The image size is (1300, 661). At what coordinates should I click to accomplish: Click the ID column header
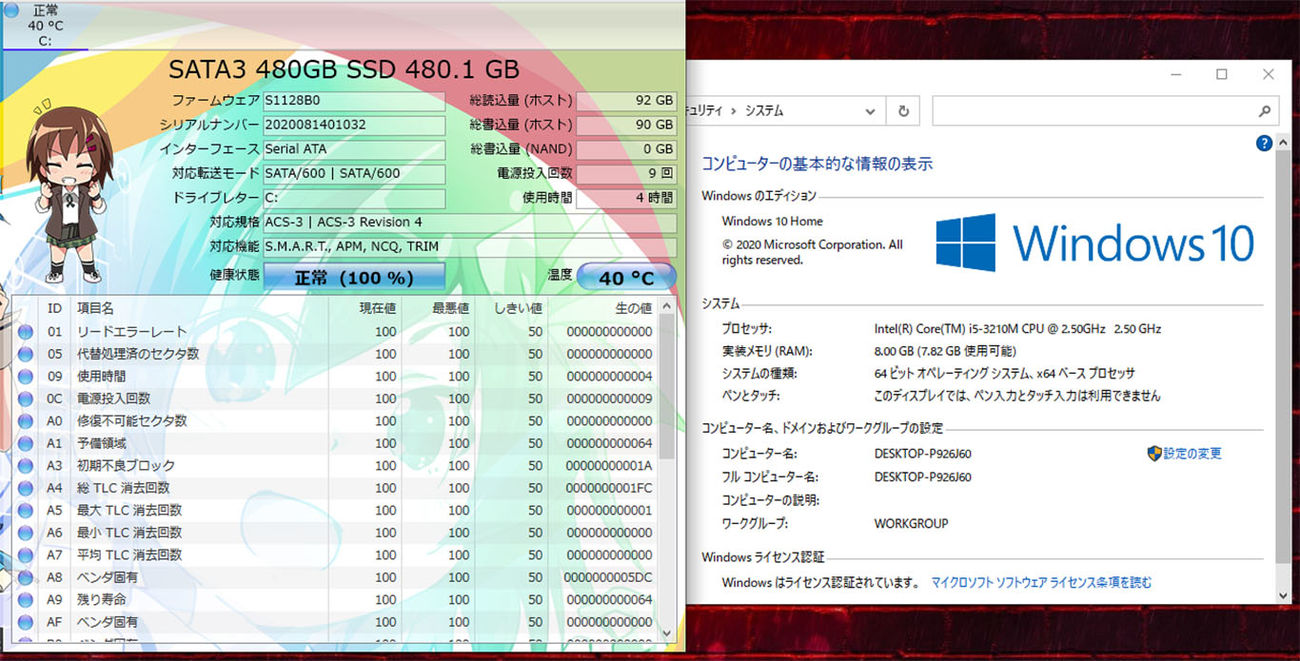coord(54,308)
